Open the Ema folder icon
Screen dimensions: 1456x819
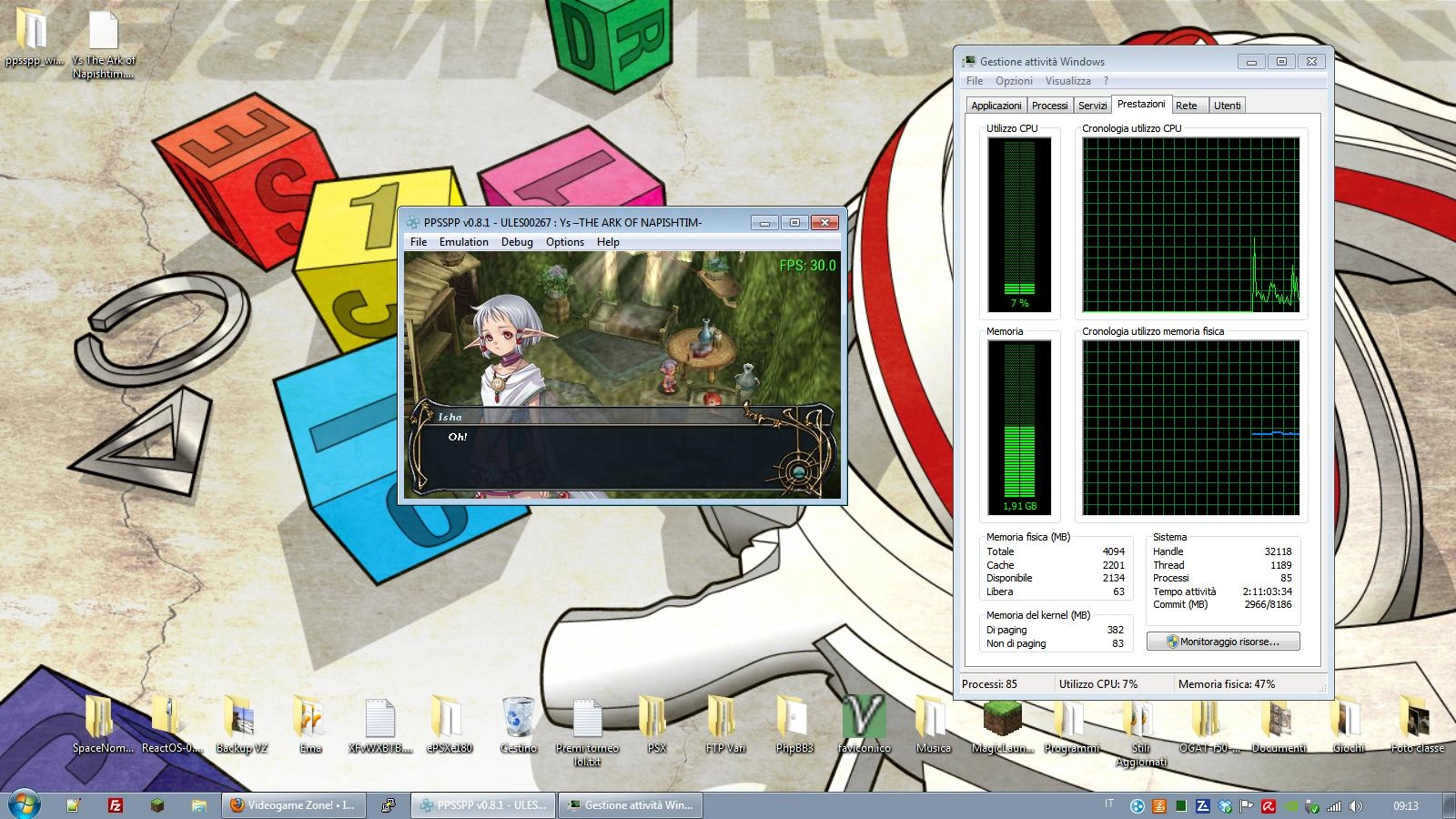[310, 725]
